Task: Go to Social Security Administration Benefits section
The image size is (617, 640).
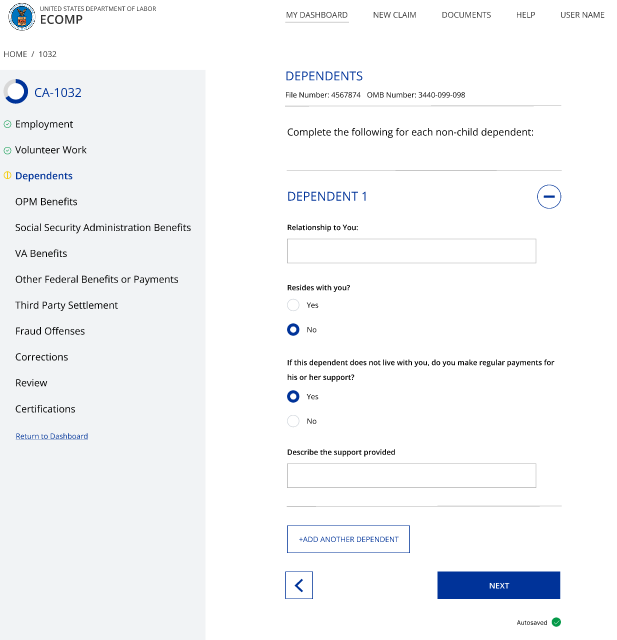Action: coord(103,227)
